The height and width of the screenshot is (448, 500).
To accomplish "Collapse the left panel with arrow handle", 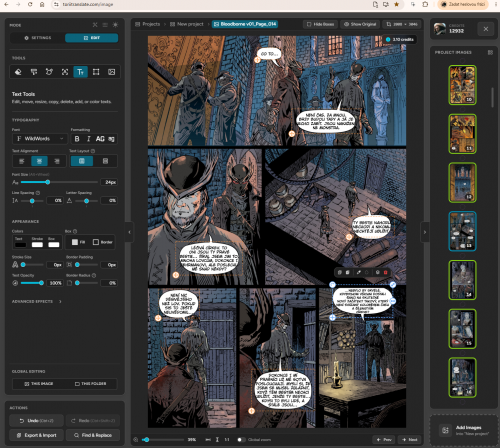I will 130,232.
